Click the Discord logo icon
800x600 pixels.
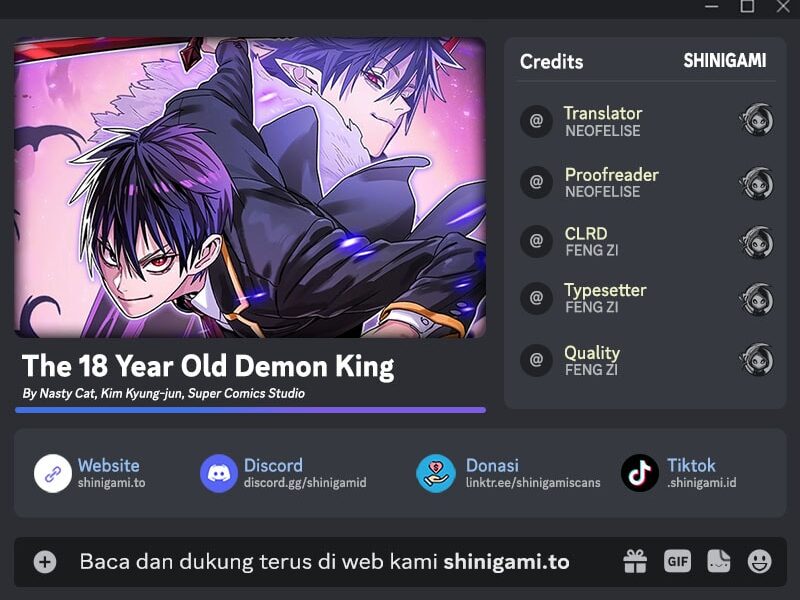[218, 473]
